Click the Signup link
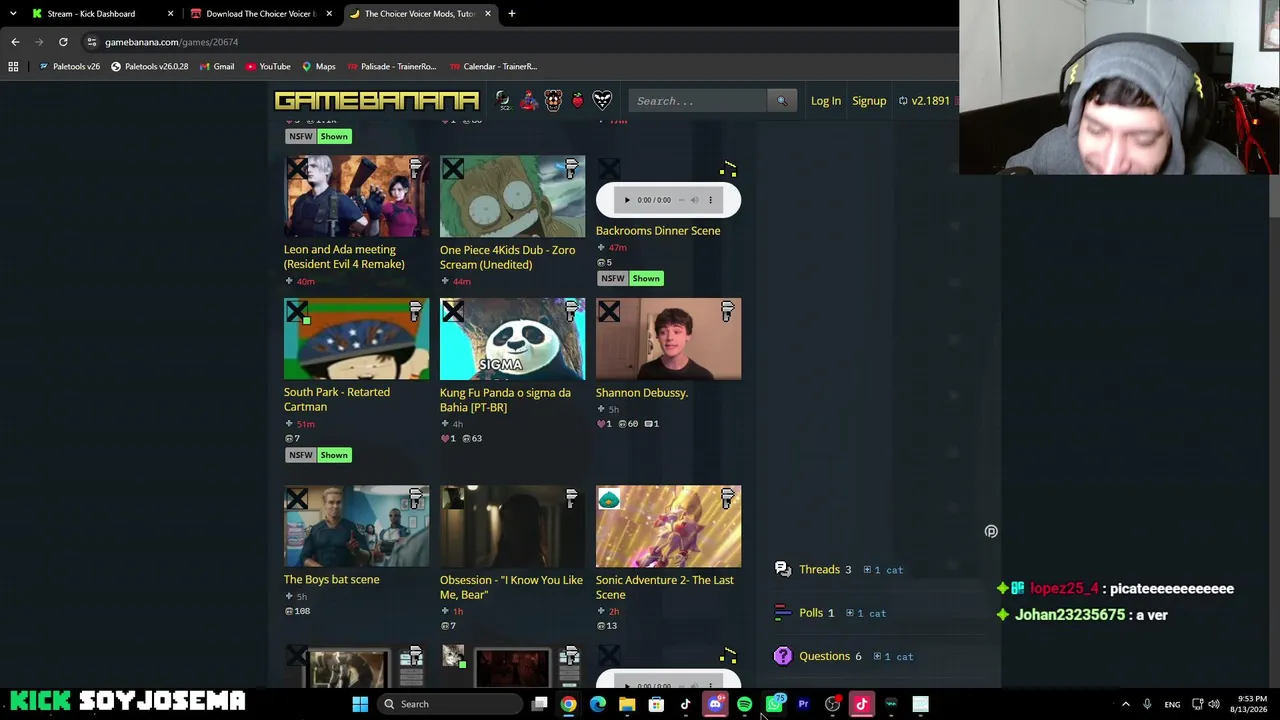The width and height of the screenshot is (1280, 720). [869, 101]
